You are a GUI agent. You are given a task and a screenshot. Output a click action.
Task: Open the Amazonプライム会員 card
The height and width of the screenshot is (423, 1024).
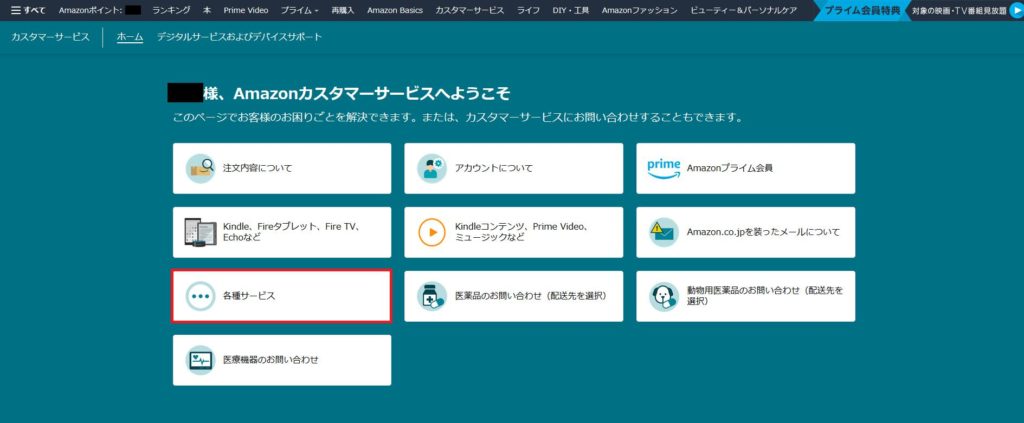[x=746, y=168]
